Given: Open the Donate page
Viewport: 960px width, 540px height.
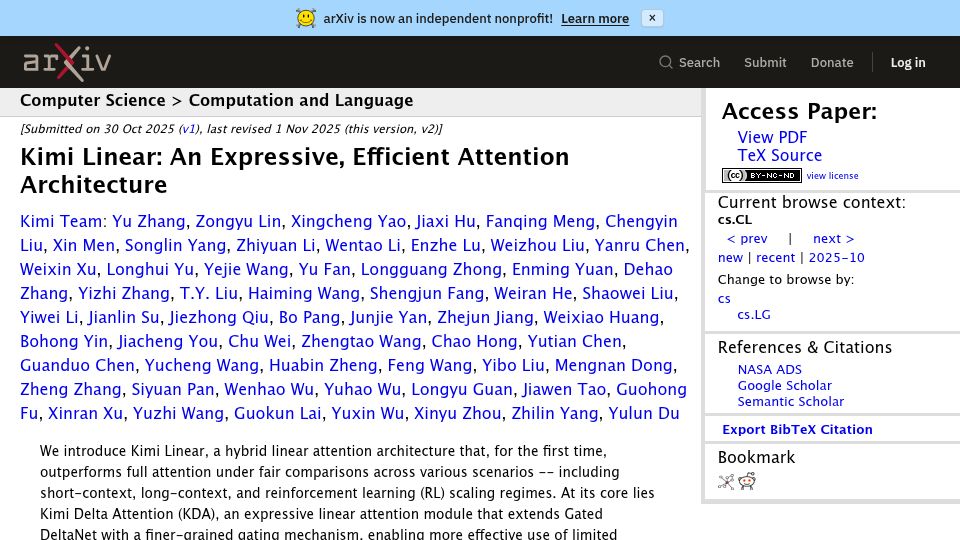Looking at the screenshot, I should pos(831,62).
